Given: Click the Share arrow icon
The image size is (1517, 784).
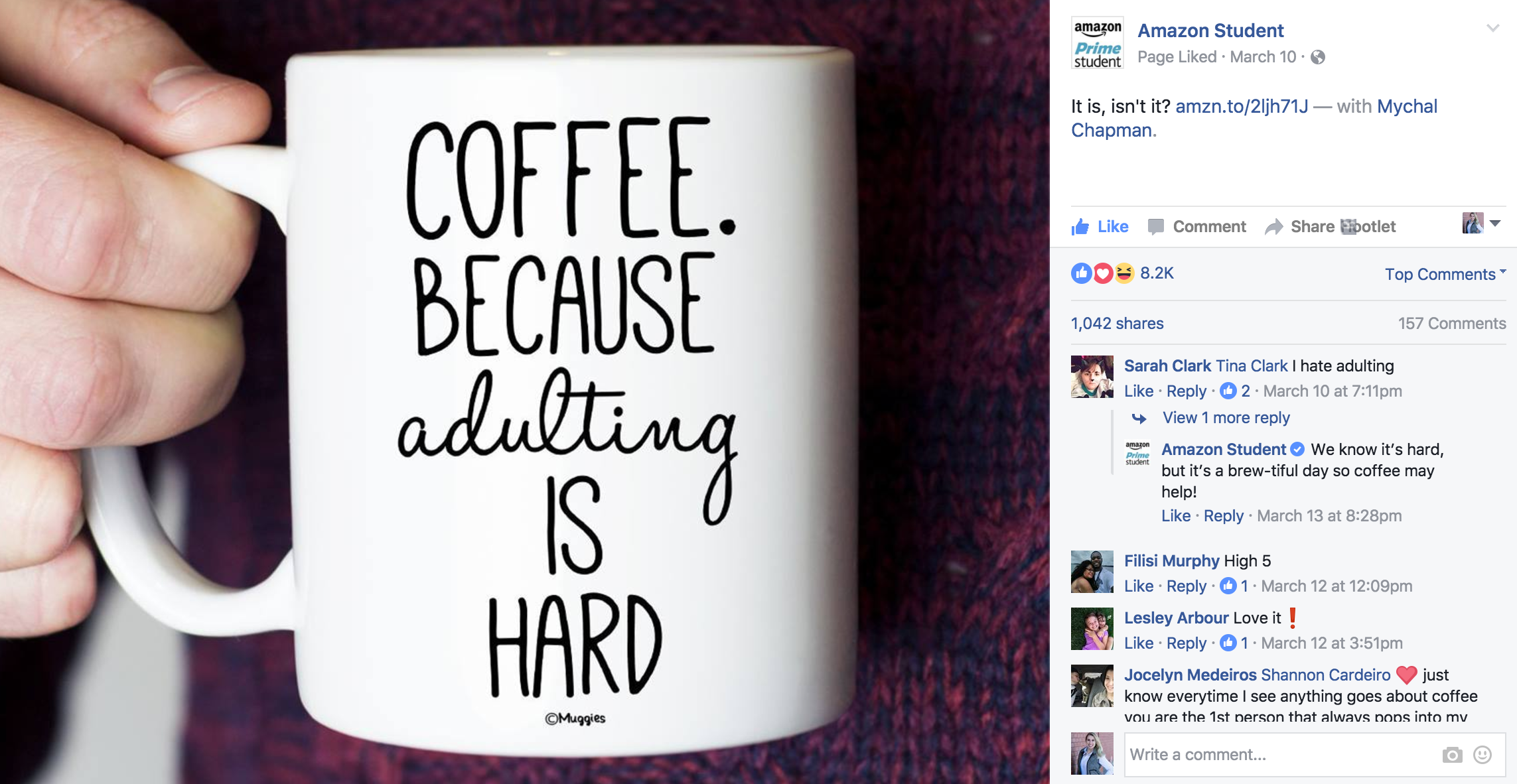Looking at the screenshot, I should click(x=1273, y=227).
